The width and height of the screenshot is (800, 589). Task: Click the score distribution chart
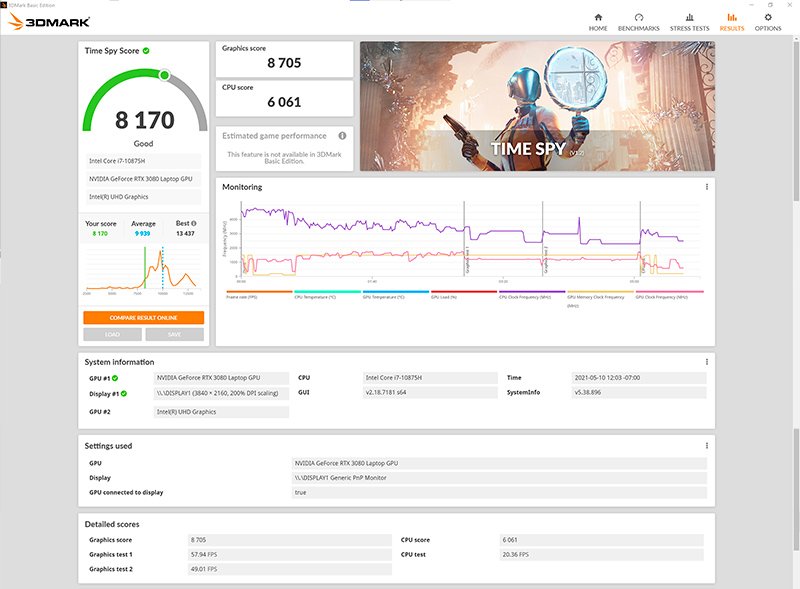click(141, 271)
